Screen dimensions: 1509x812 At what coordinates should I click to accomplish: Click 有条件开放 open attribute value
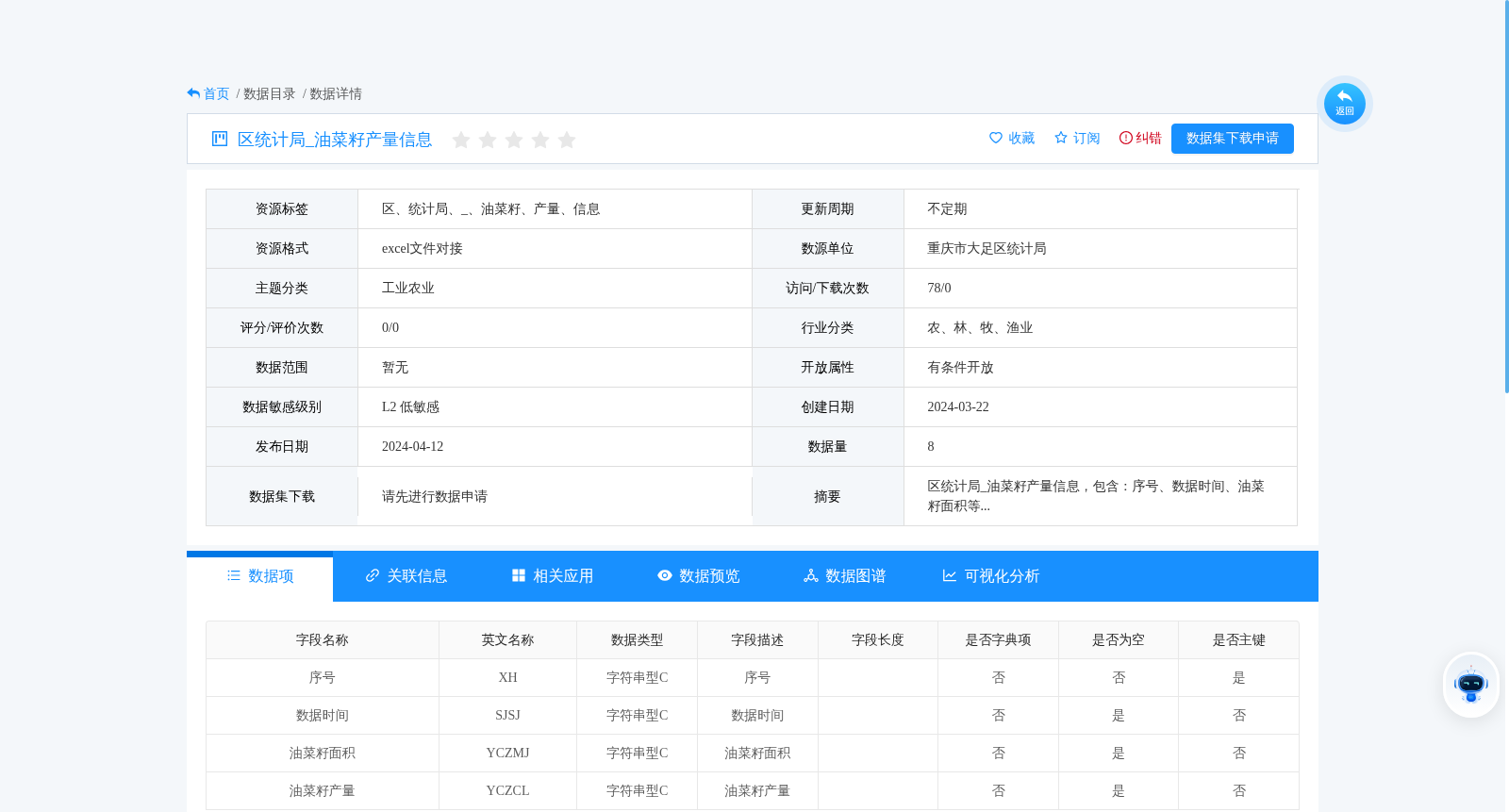960,368
